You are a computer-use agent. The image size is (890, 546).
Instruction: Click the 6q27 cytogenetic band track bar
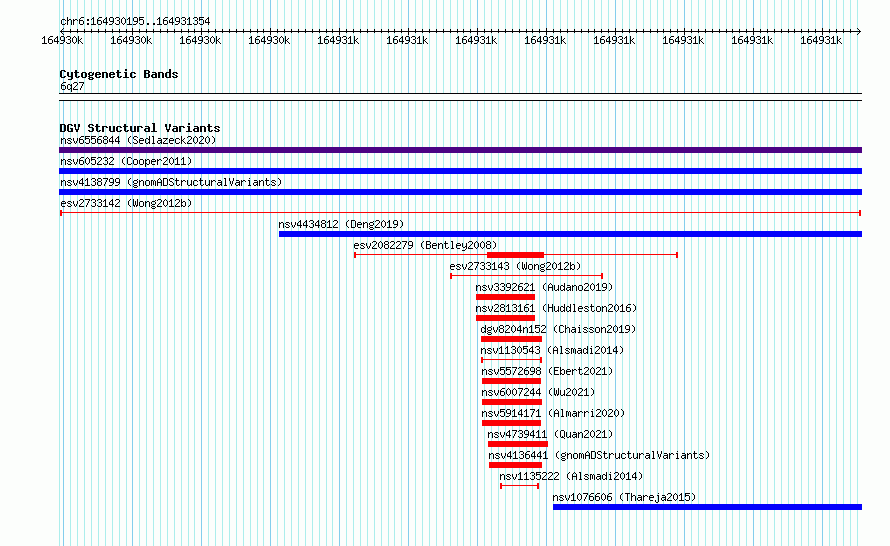[x=460, y=97]
